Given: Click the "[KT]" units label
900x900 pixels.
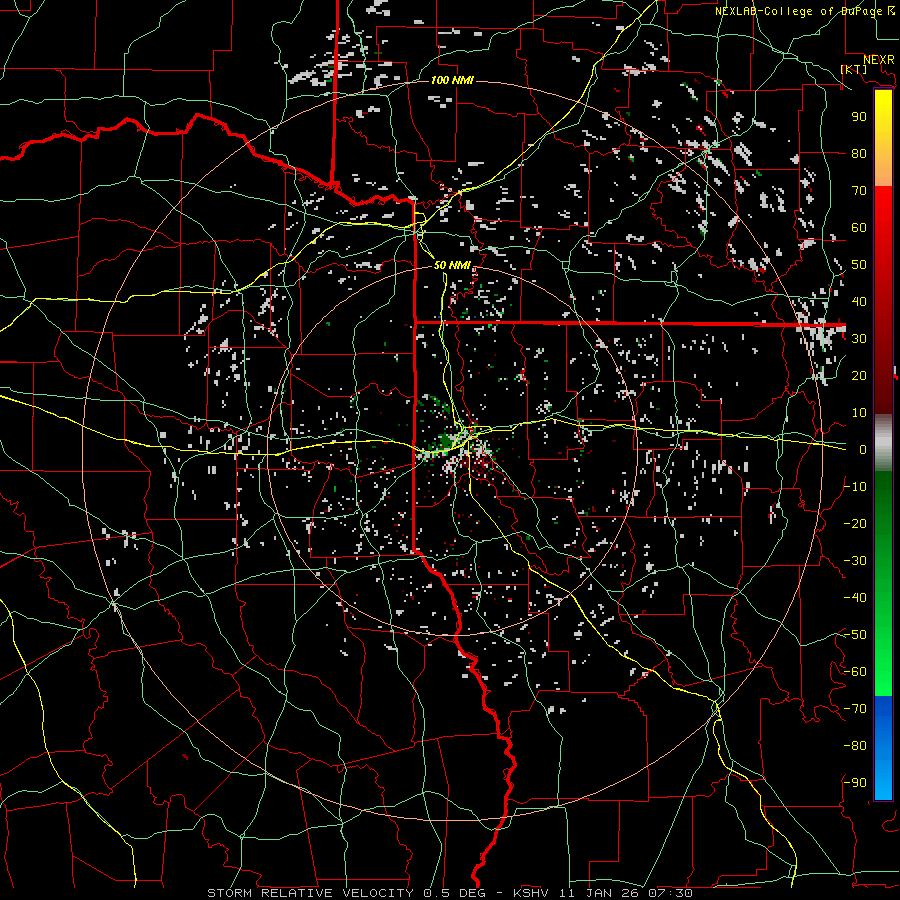Looking at the screenshot, I should [x=854, y=69].
